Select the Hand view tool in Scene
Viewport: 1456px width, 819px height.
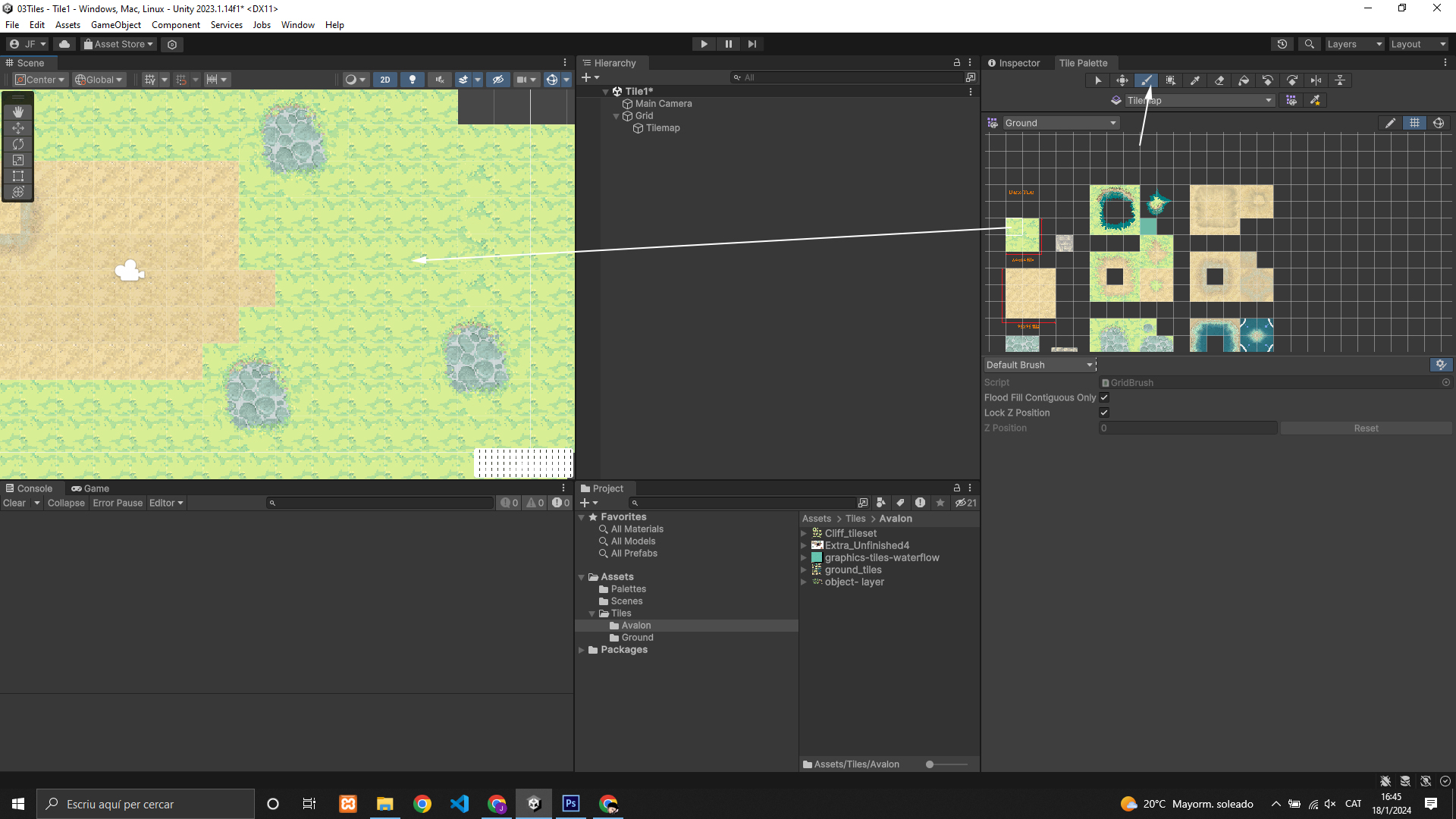coord(18,112)
